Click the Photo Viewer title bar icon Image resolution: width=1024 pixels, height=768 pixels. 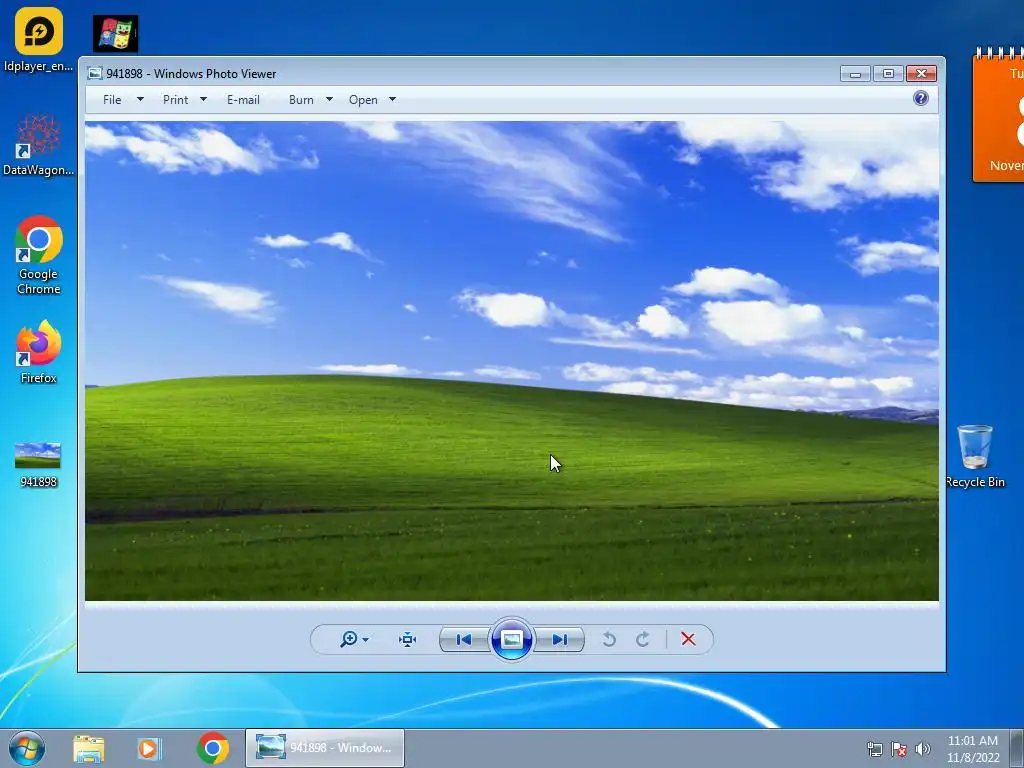[95, 73]
